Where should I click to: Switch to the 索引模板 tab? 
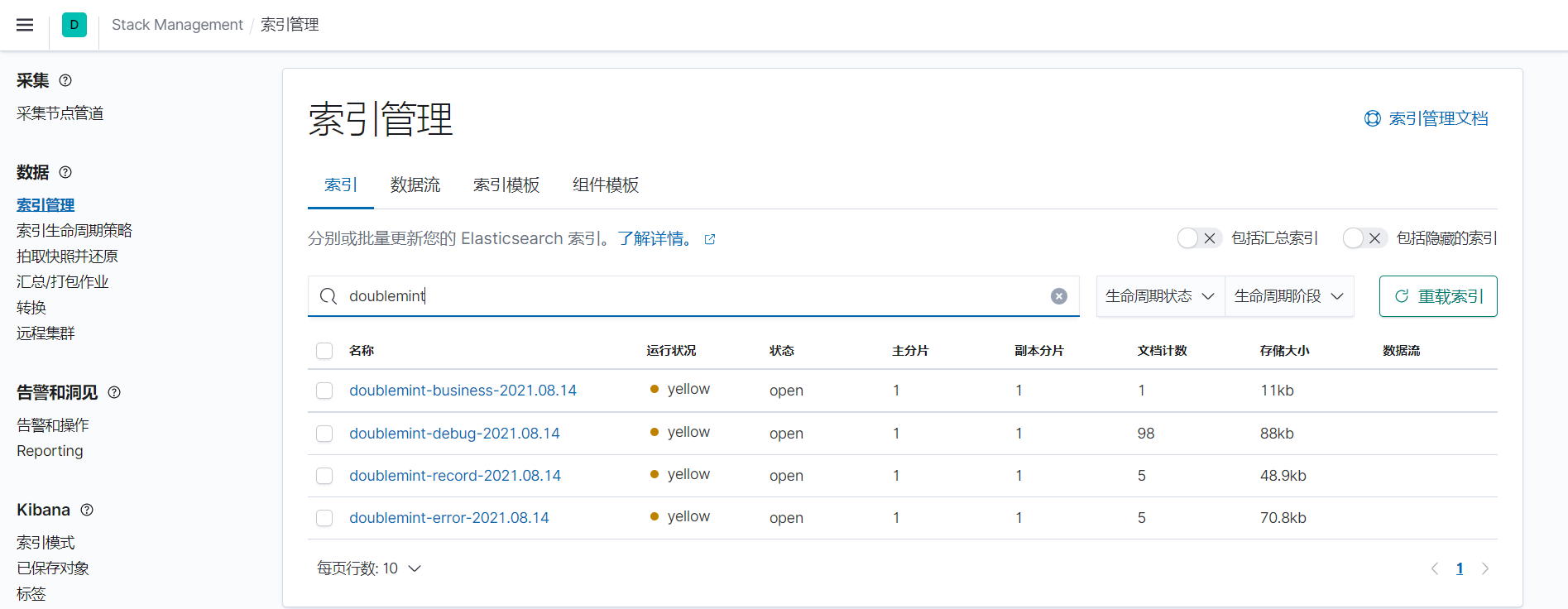click(506, 185)
